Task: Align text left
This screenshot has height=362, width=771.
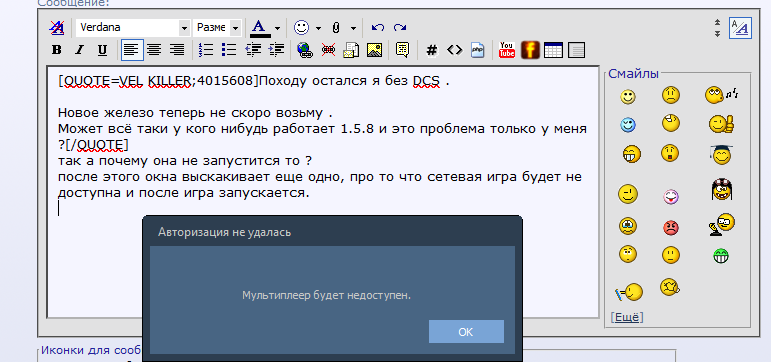Action: [x=132, y=50]
